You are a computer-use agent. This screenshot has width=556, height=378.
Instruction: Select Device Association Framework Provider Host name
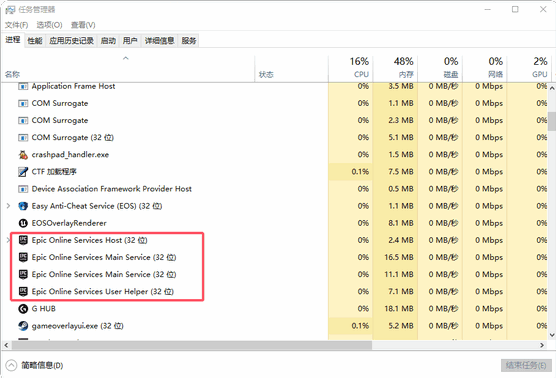[x=111, y=189]
